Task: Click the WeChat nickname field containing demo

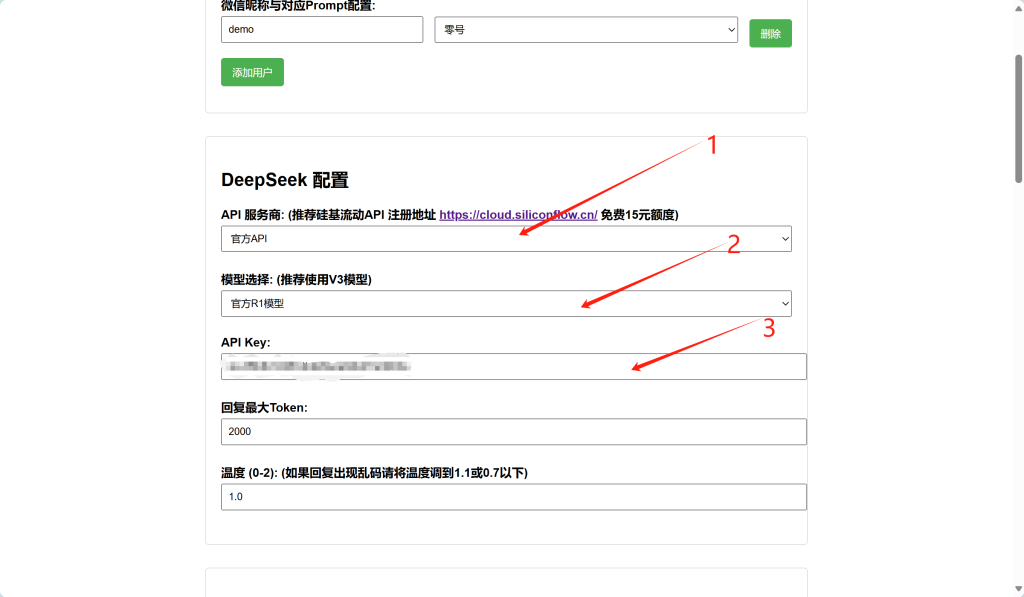Action: [x=322, y=29]
